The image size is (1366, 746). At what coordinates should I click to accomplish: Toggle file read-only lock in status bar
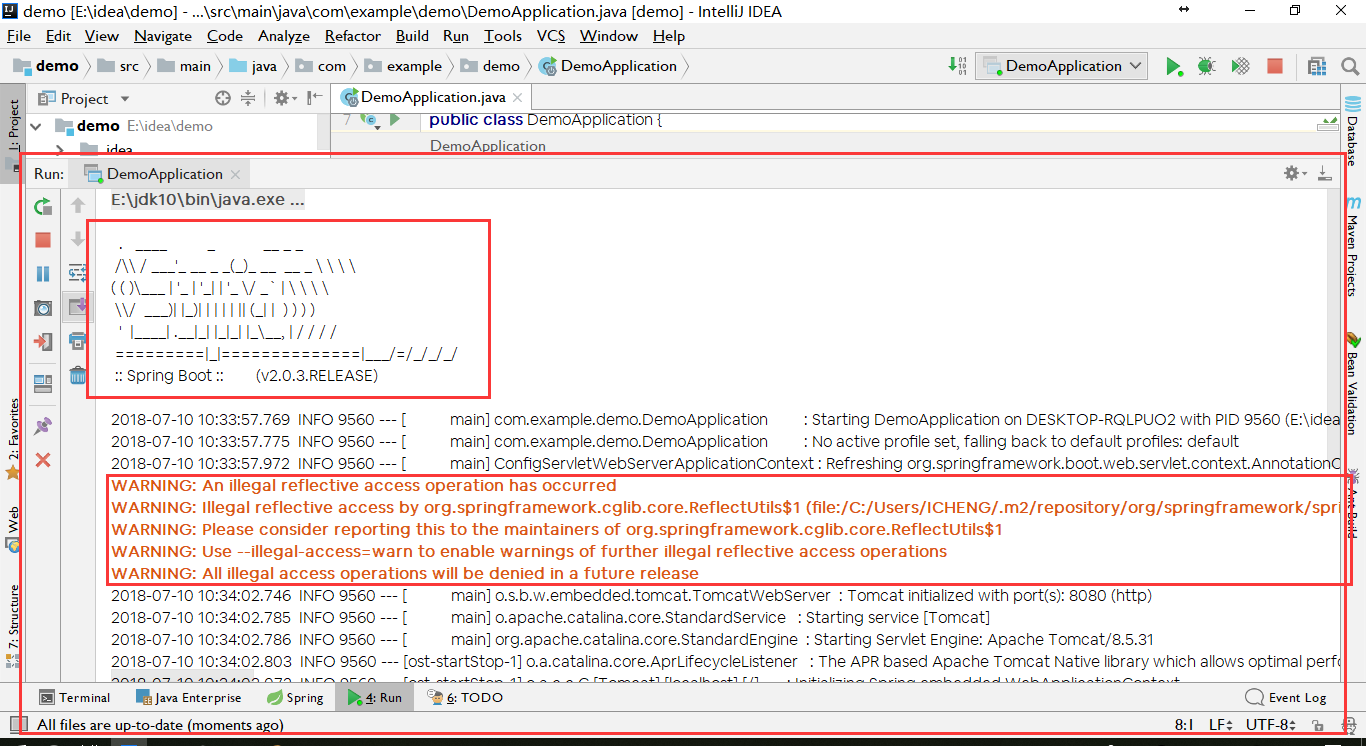pos(1319,725)
